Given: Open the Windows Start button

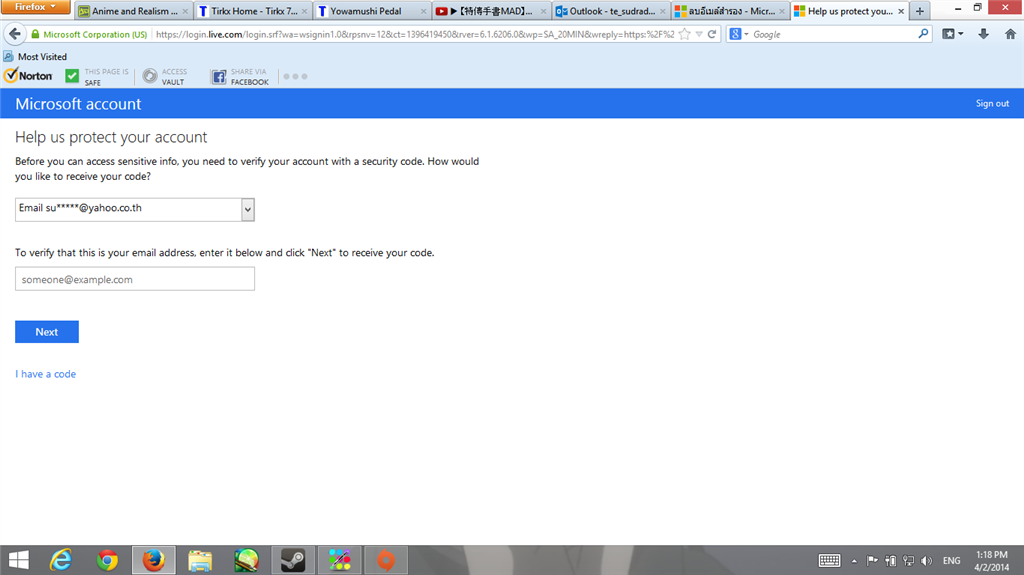Looking at the screenshot, I should click(x=19, y=560).
